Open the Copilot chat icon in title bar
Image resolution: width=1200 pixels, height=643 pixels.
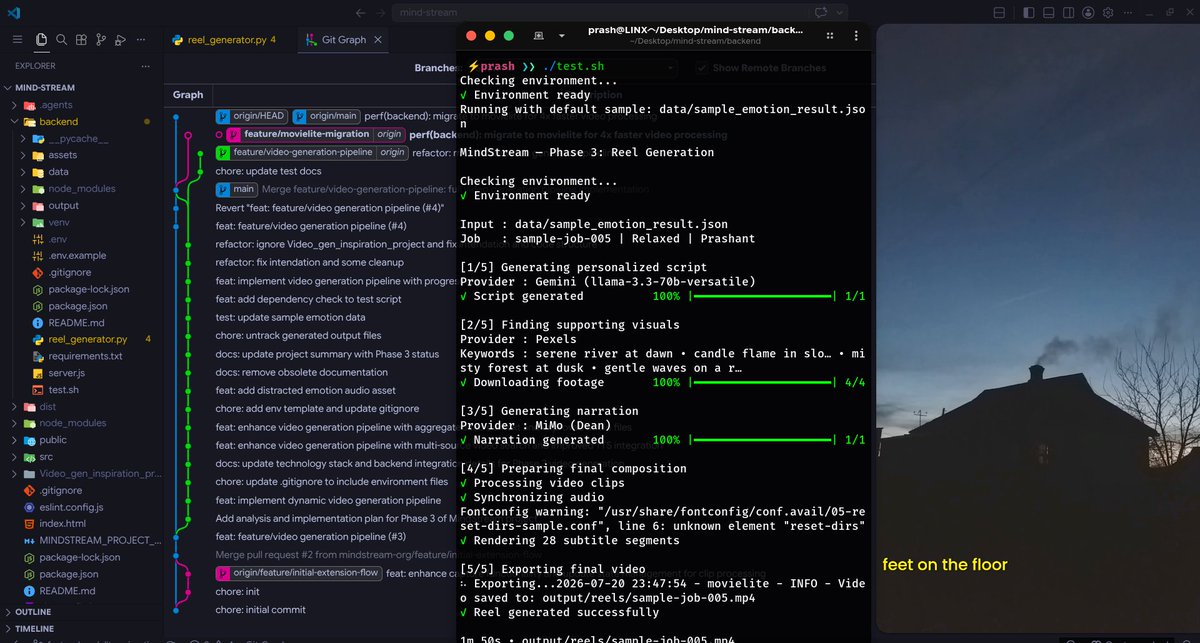pyautogui.click(x=822, y=13)
